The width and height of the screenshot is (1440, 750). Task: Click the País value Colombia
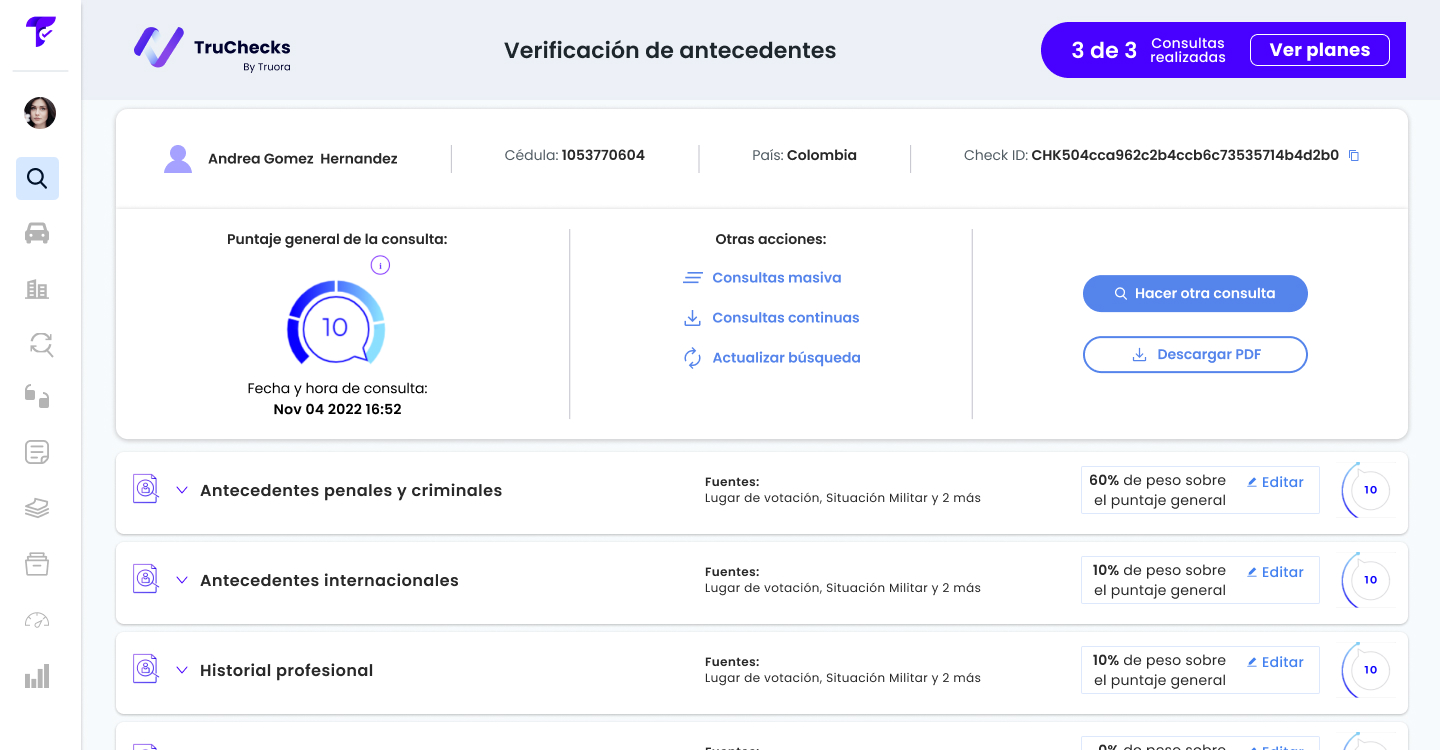pyautogui.click(x=822, y=156)
